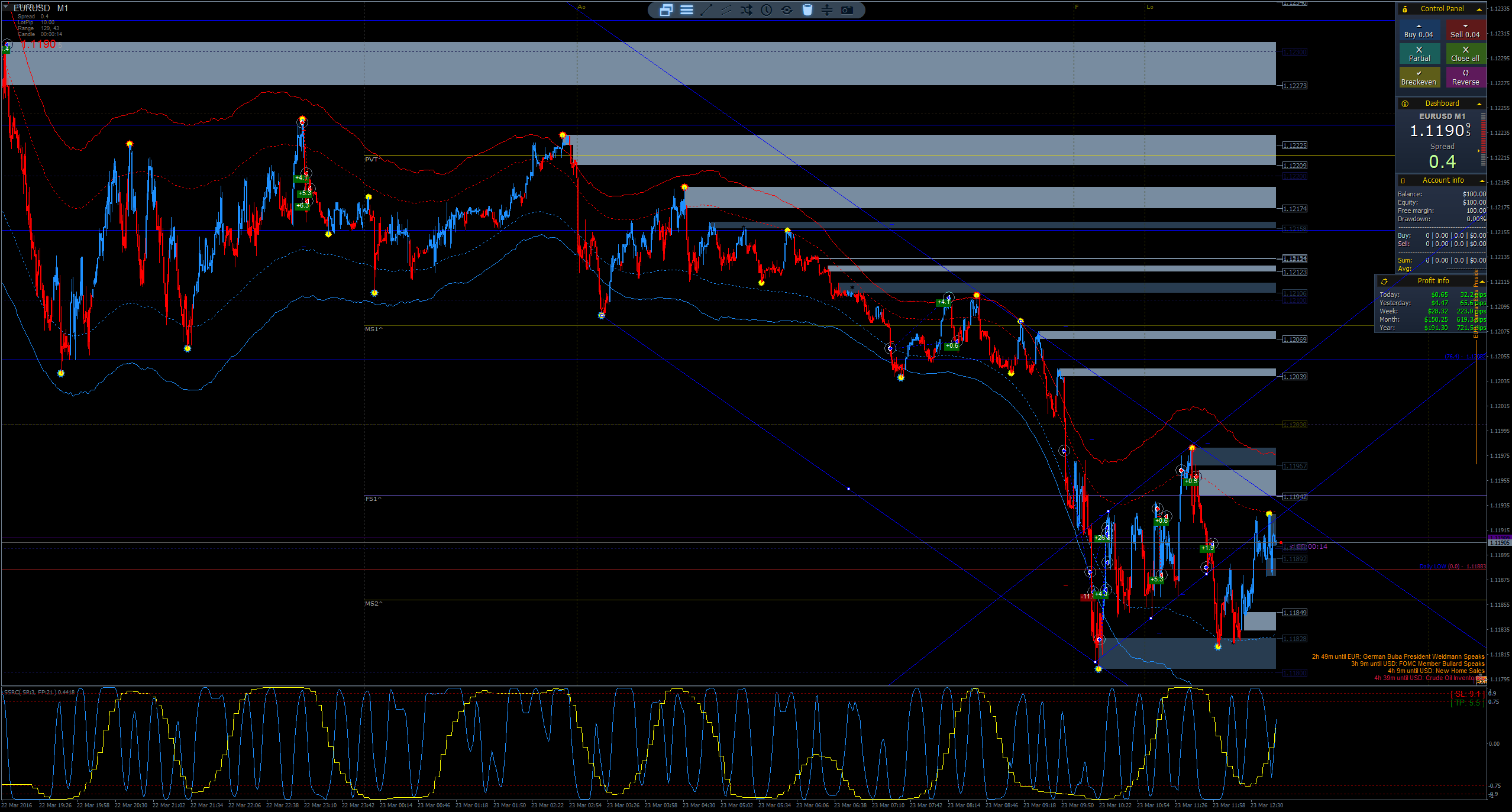Click the Dashboard info circle icon
The width and height of the screenshot is (1512, 812).
1405,103
